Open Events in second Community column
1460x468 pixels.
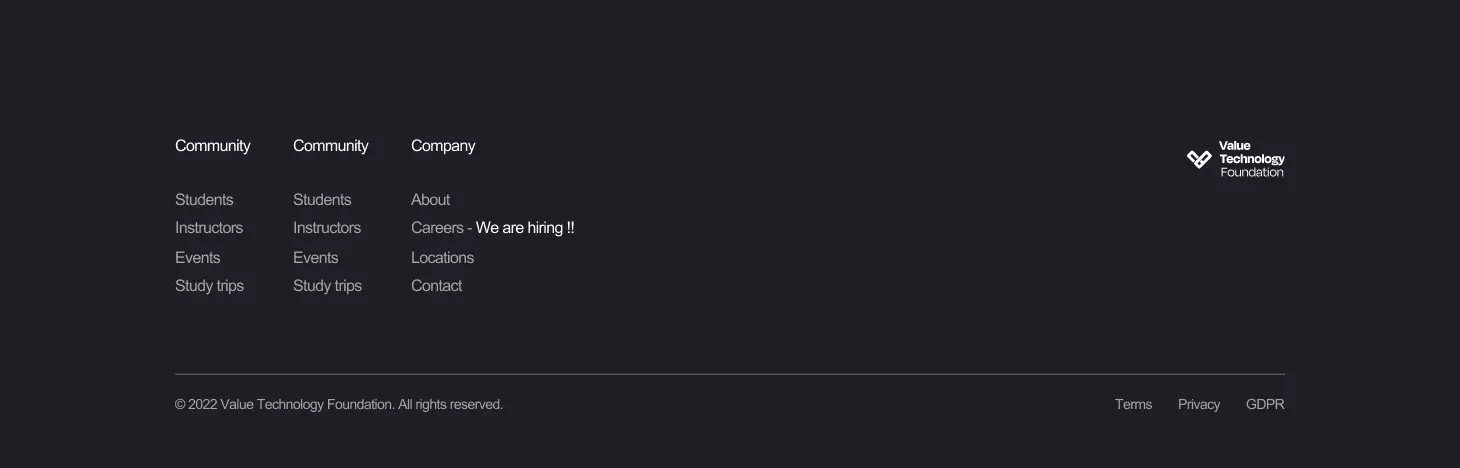pyautogui.click(x=316, y=258)
